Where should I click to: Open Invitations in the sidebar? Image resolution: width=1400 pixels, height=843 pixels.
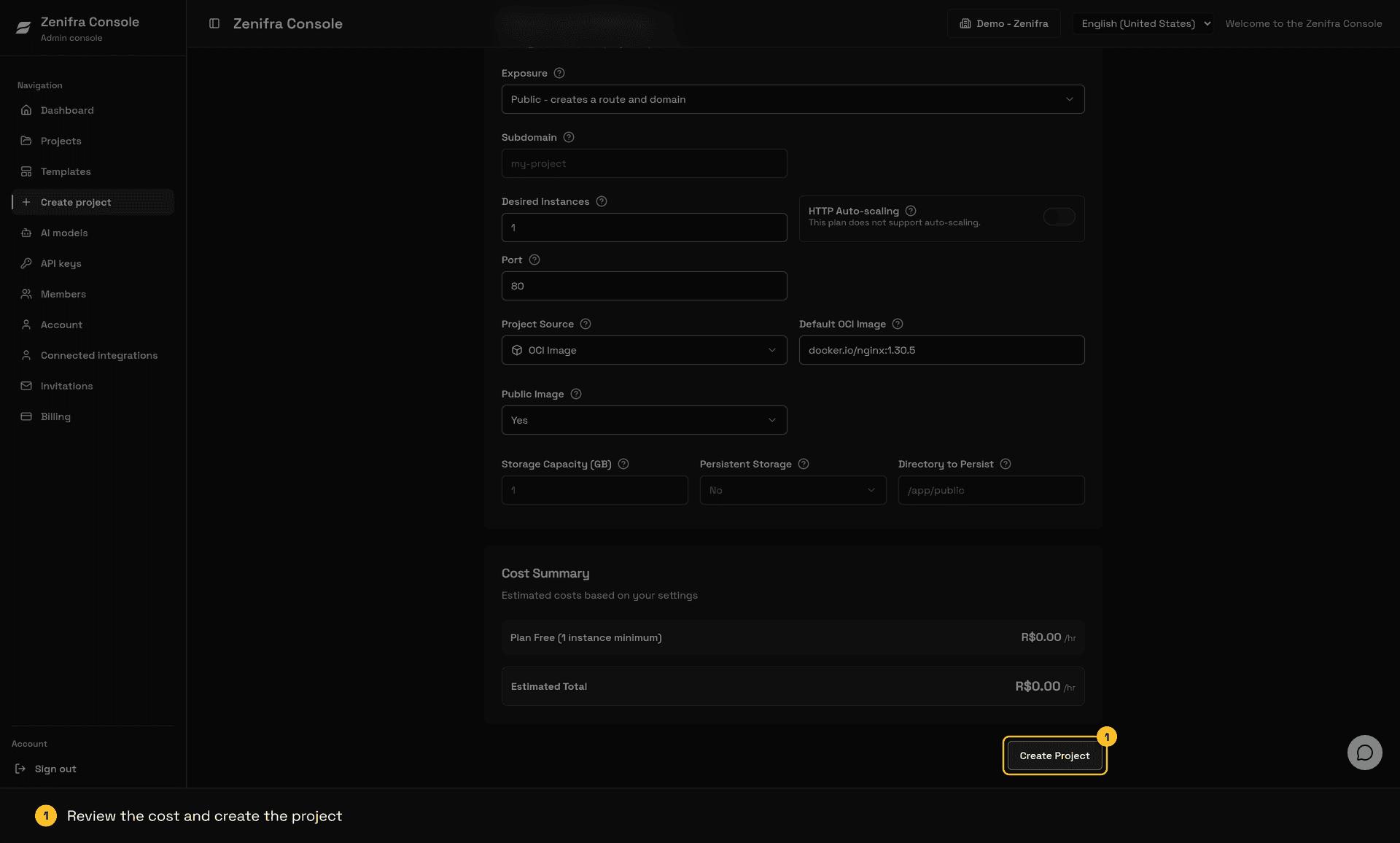pyautogui.click(x=93, y=386)
